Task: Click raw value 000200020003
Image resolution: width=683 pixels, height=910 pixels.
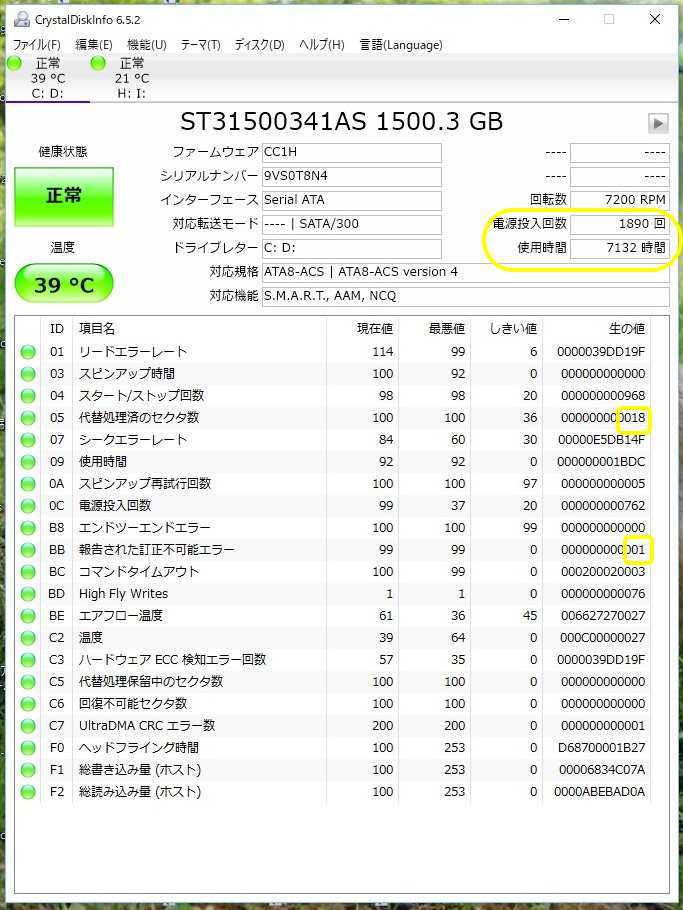Action: click(603, 572)
